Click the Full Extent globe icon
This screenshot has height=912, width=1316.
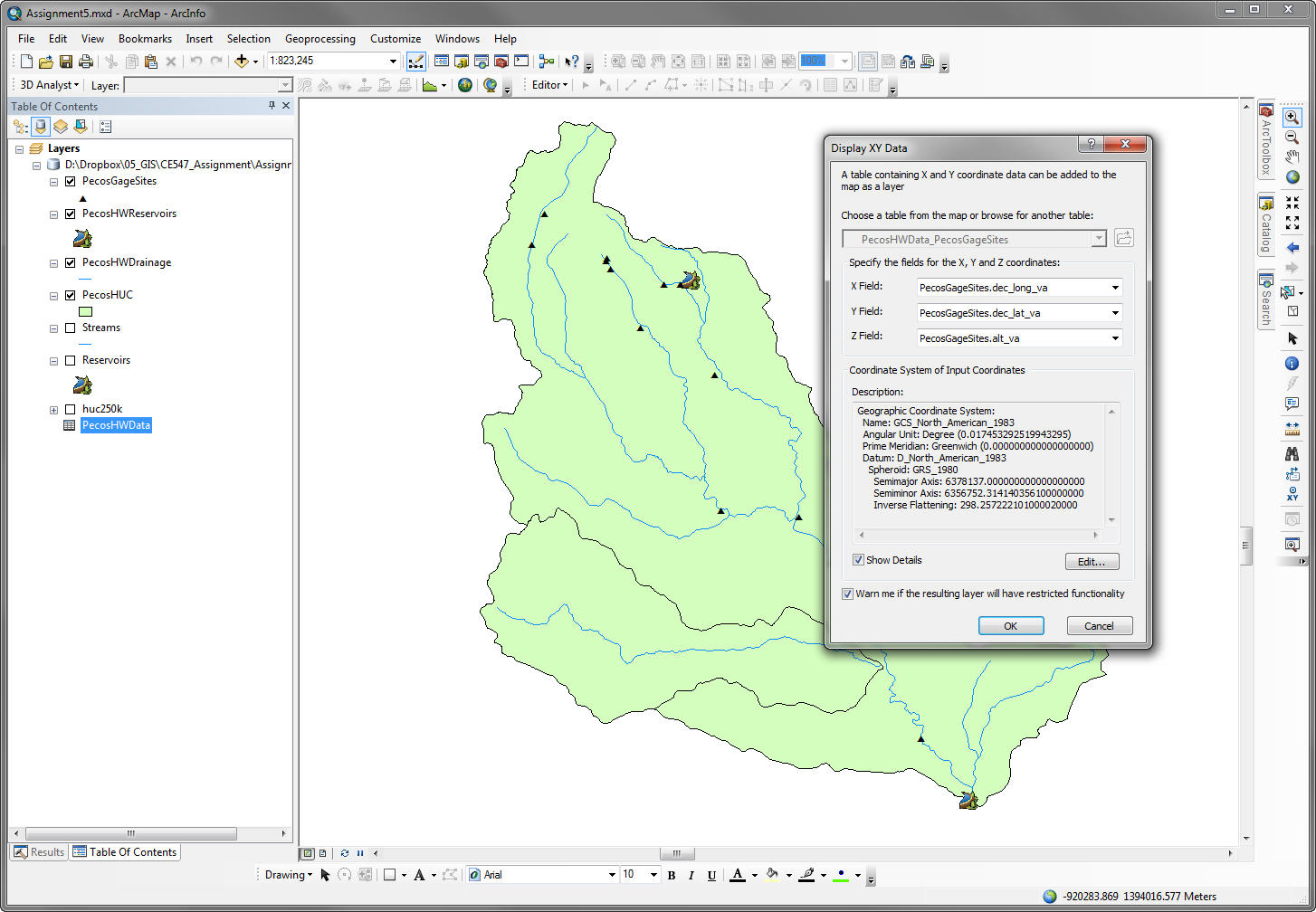pos(1292,177)
